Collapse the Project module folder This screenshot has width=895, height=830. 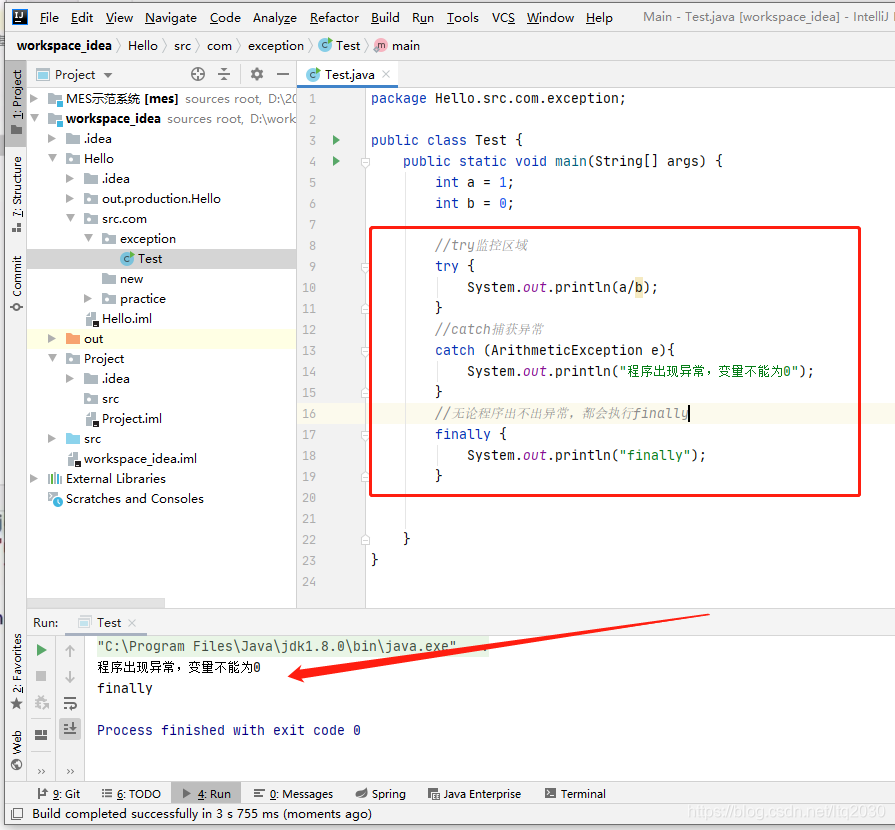point(52,358)
